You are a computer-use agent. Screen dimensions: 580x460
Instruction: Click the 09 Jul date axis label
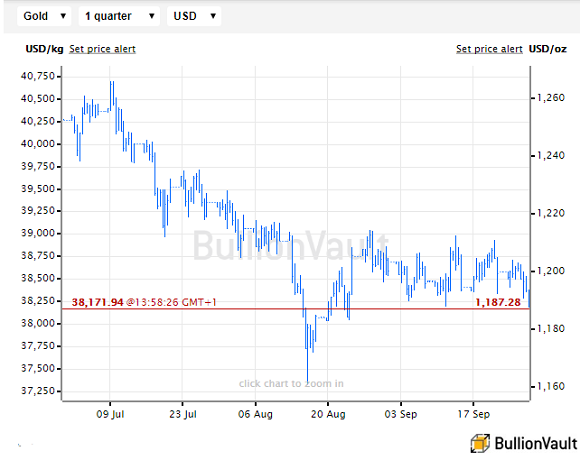pyautogui.click(x=110, y=414)
